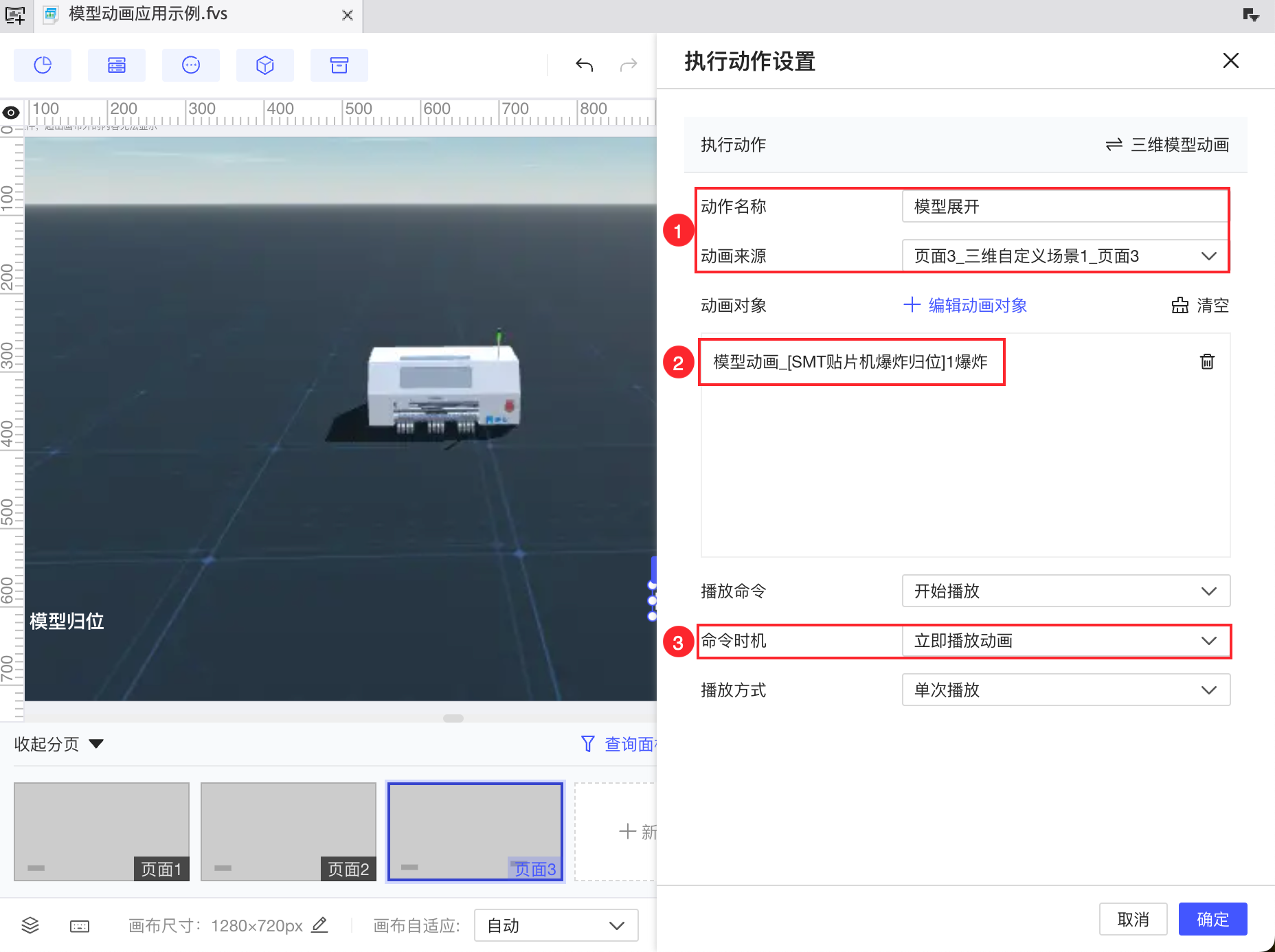The width and height of the screenshot is (1275, 952).
Task: Collapse pagination with 收起分页
Action: [x=58, y=744]
